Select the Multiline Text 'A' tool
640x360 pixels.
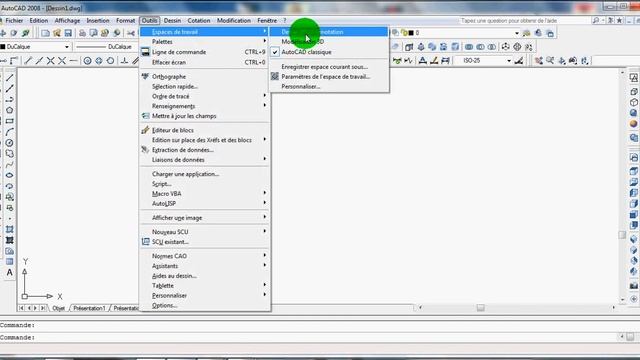9,273
